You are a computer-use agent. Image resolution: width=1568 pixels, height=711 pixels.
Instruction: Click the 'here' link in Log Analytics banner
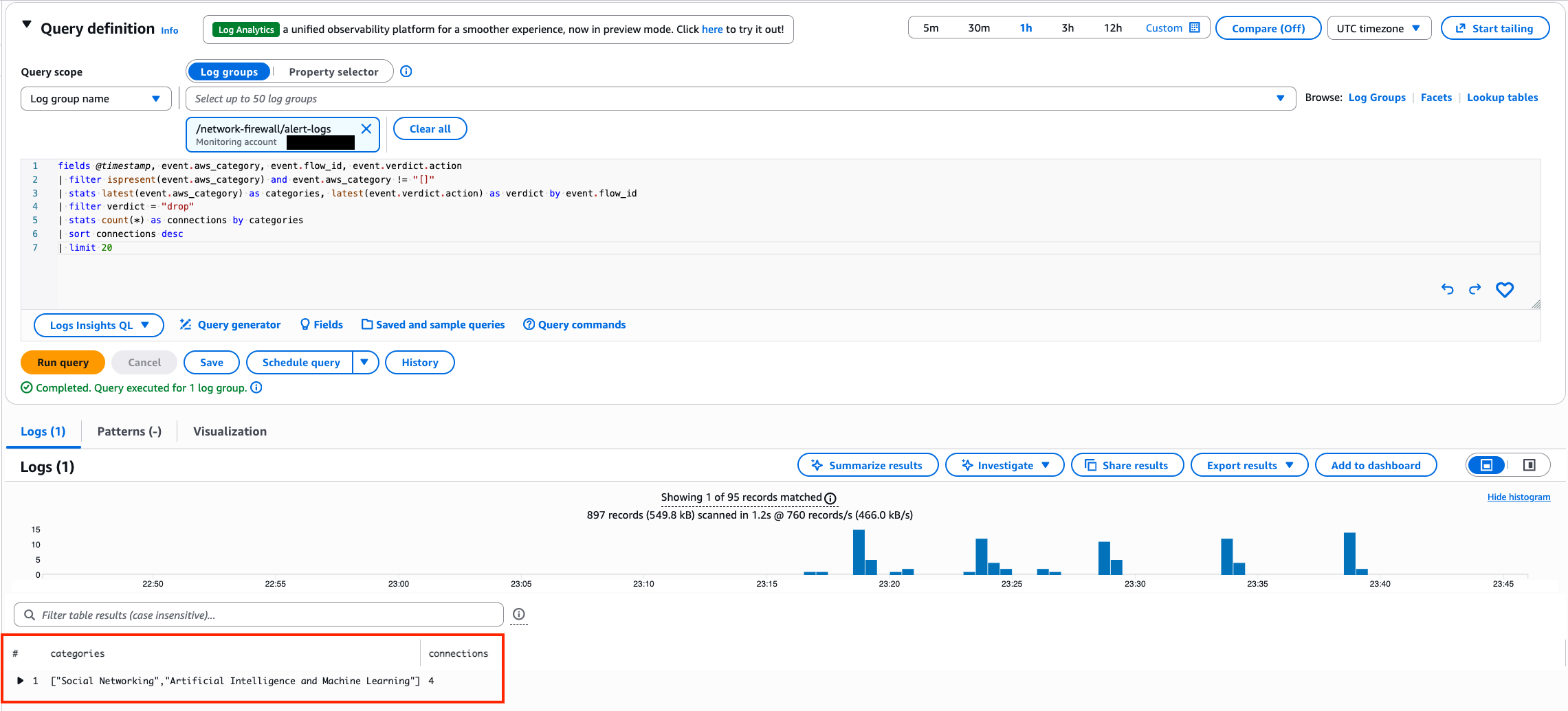coord(712,30)
